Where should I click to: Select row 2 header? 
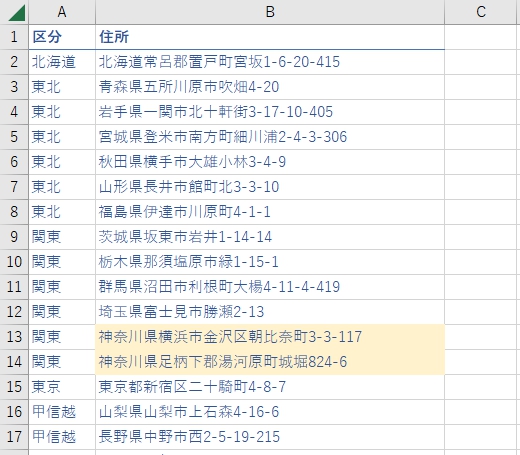[x=14, y=62]
